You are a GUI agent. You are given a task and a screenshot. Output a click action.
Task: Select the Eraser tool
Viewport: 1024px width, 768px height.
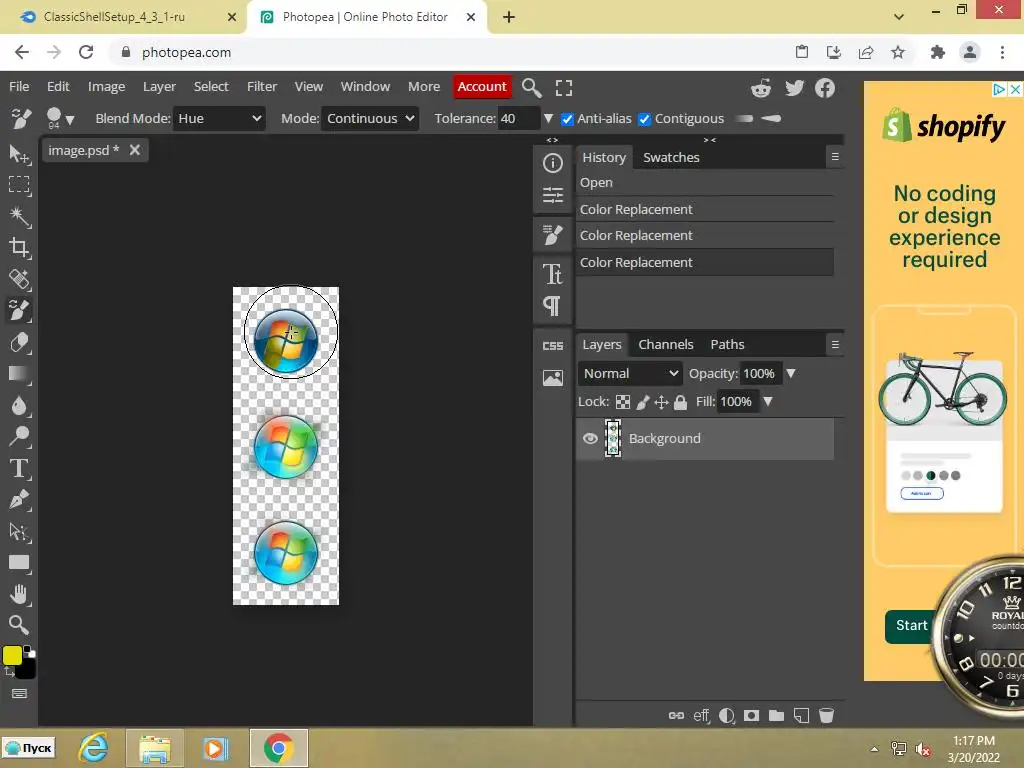tap(19, 342)
